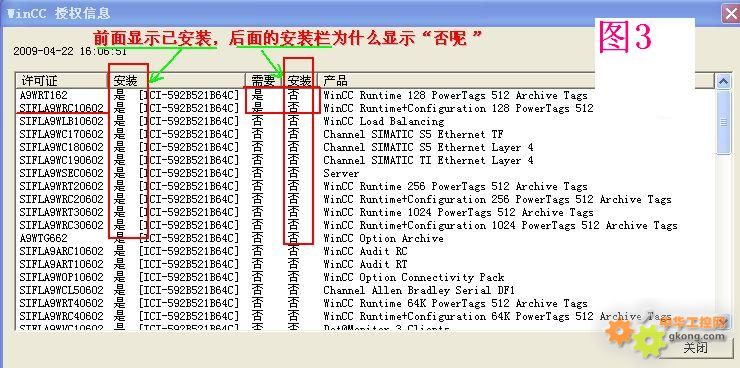
Task: Close the WinCC 授权信息 window with X
Action: [730, 14]
